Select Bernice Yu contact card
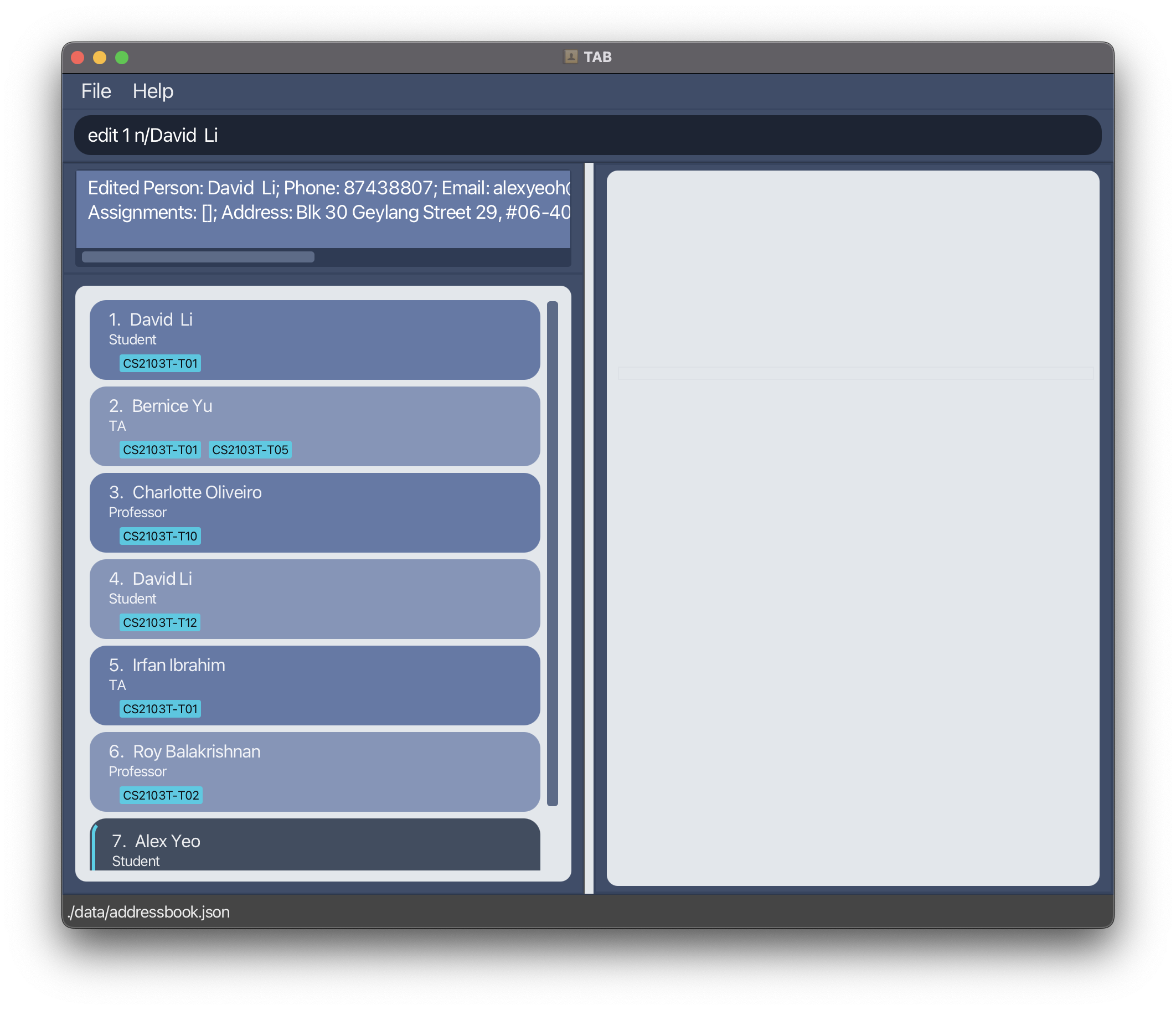 314,426
